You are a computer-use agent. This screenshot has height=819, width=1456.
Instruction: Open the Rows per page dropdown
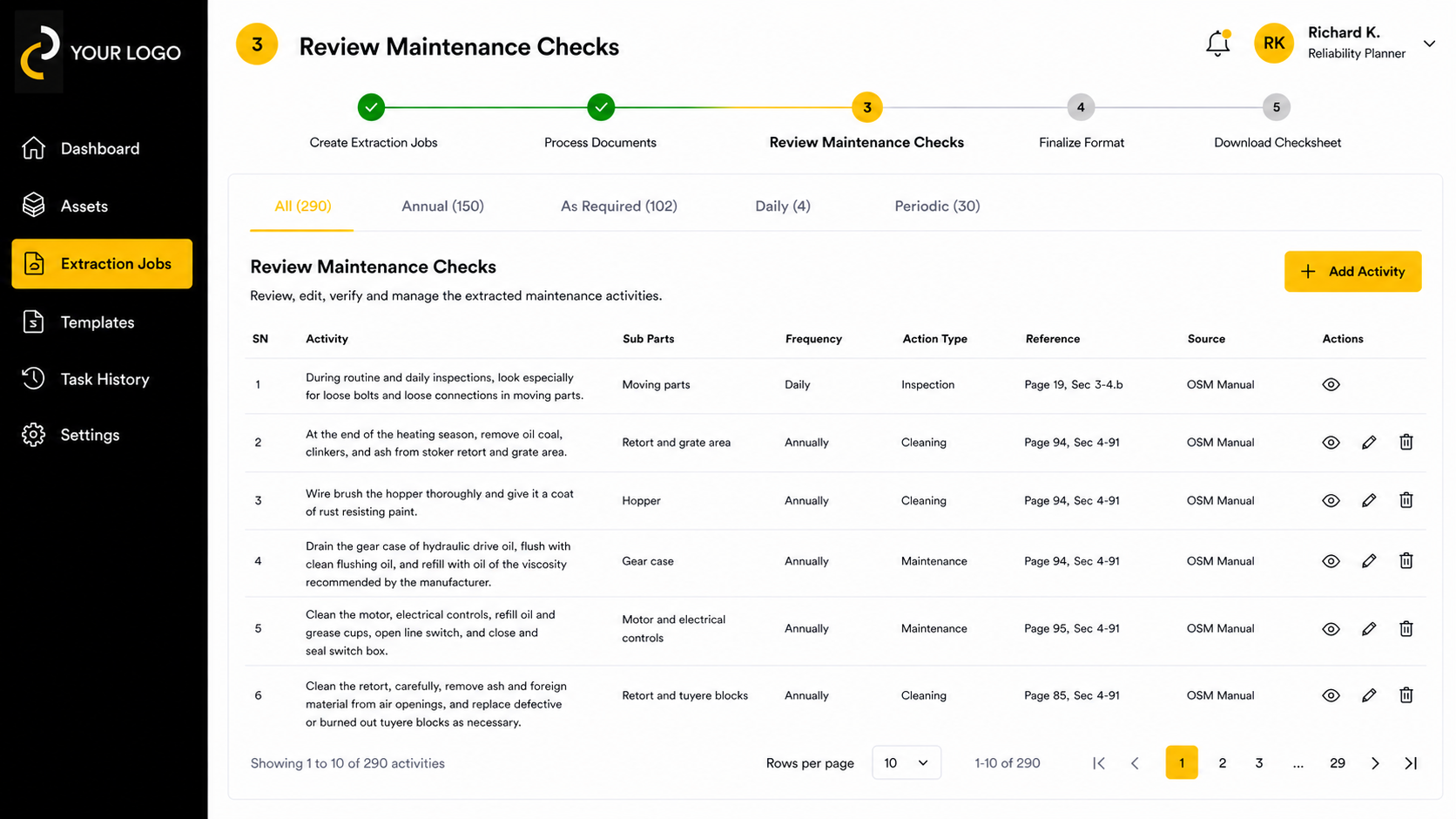[906, 763]
